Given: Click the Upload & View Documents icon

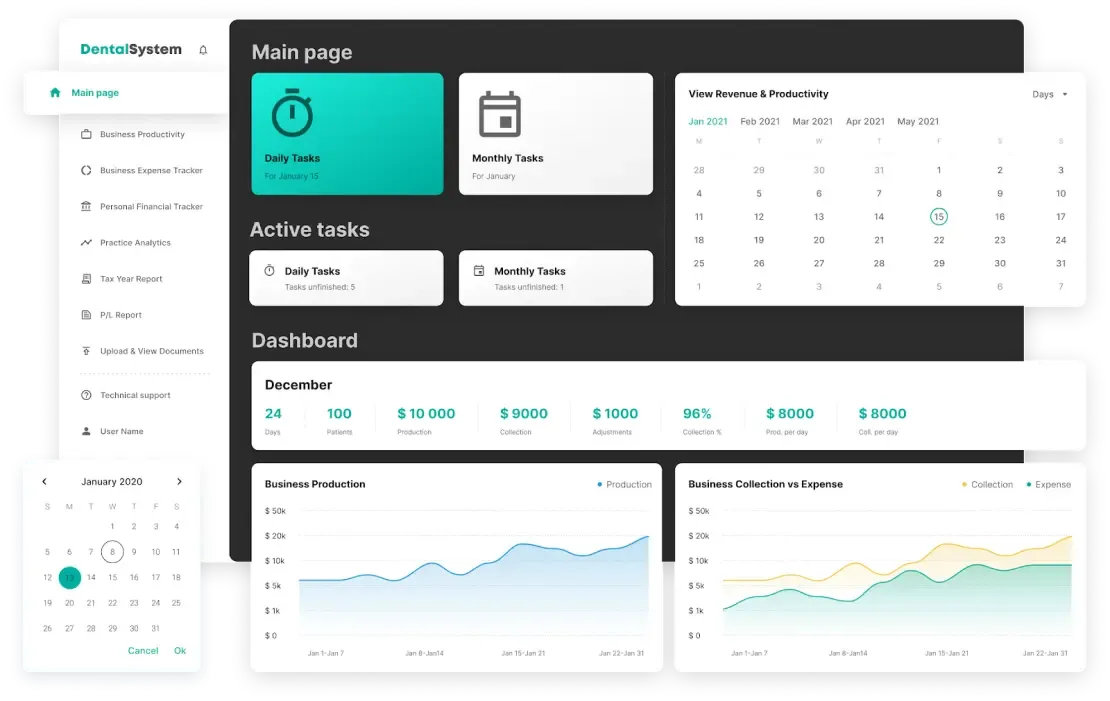Looking at the screenshot, I should click(86, 350).
